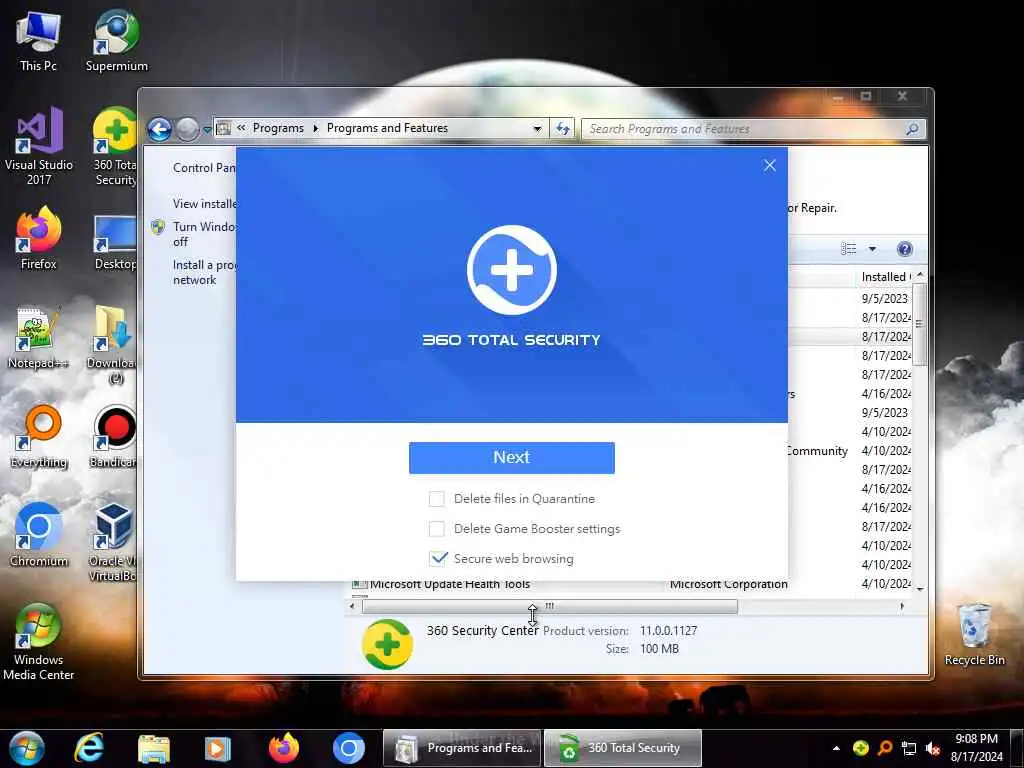The height and width of the screenshot is (768, 1024).
Task: Check Delete Game Booster settings option
Action: coord(436,528)
